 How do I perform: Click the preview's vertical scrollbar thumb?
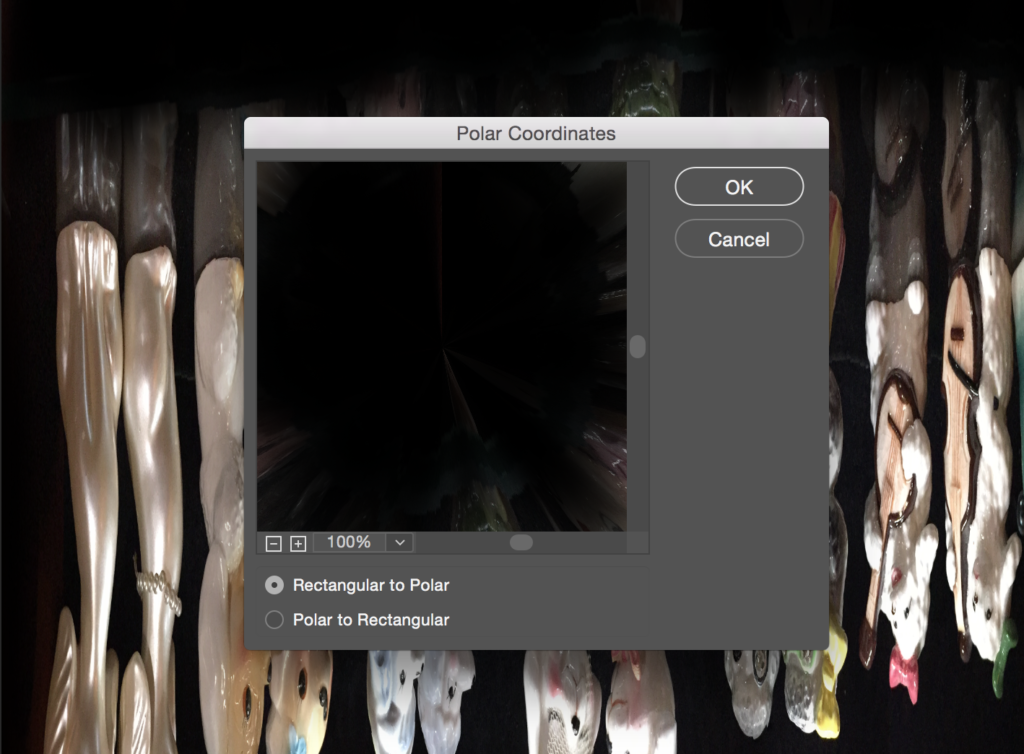(638, 347)
